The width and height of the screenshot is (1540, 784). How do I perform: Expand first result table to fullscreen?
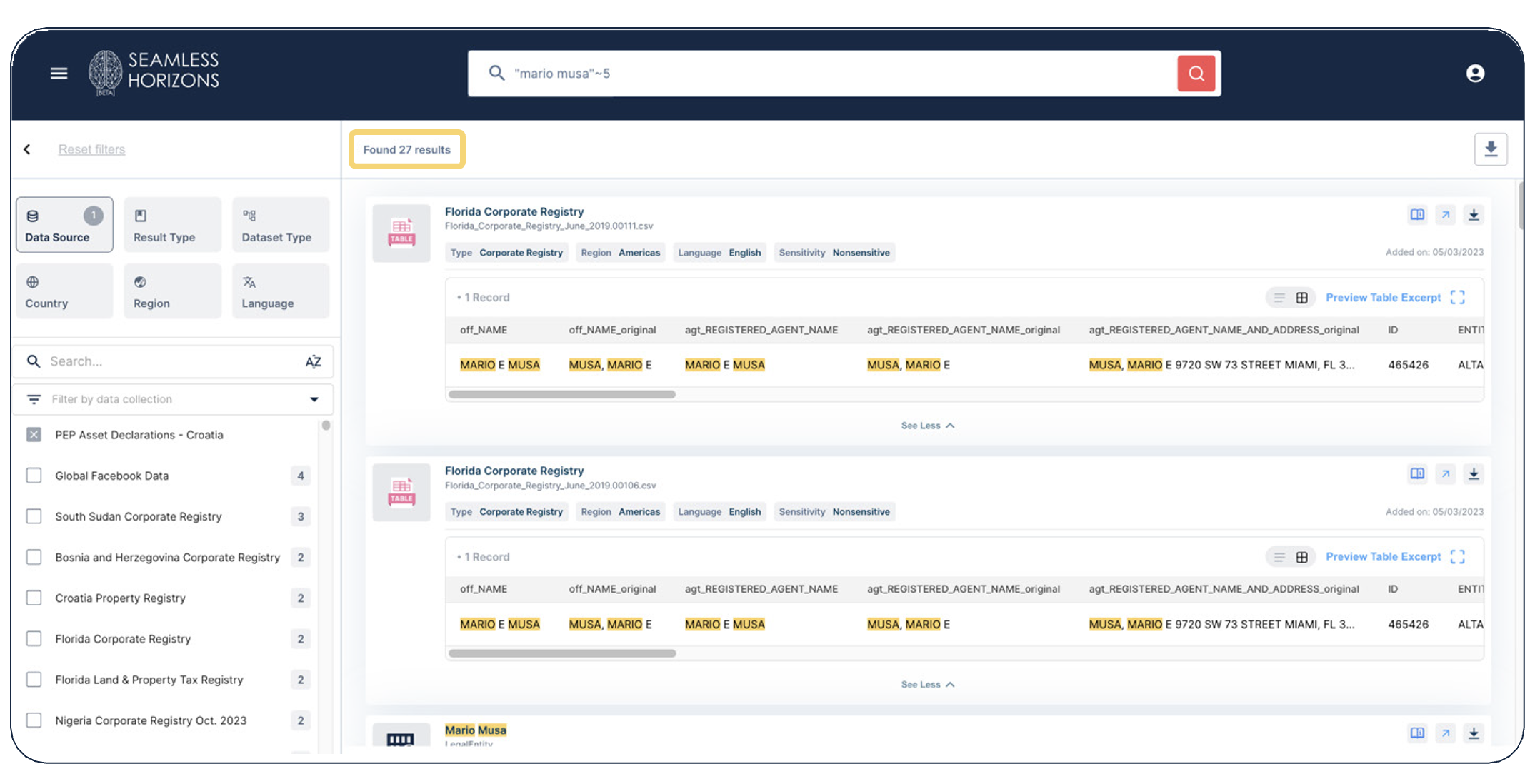1458,298
